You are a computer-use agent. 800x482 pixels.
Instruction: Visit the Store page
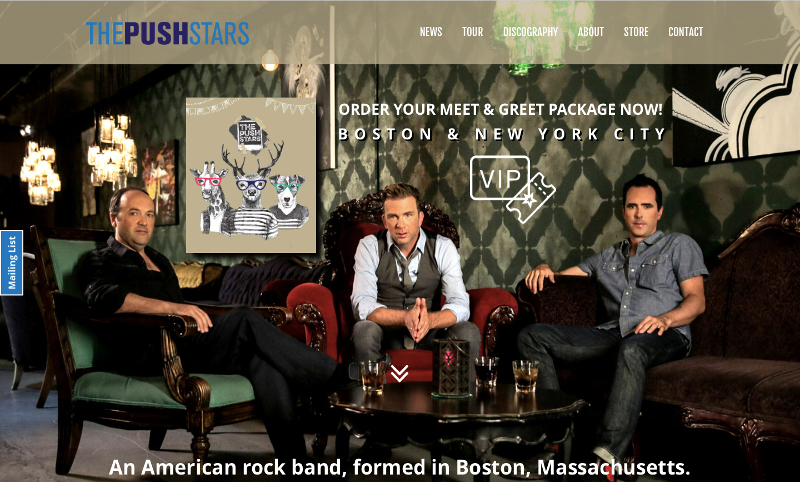point(636,32)
